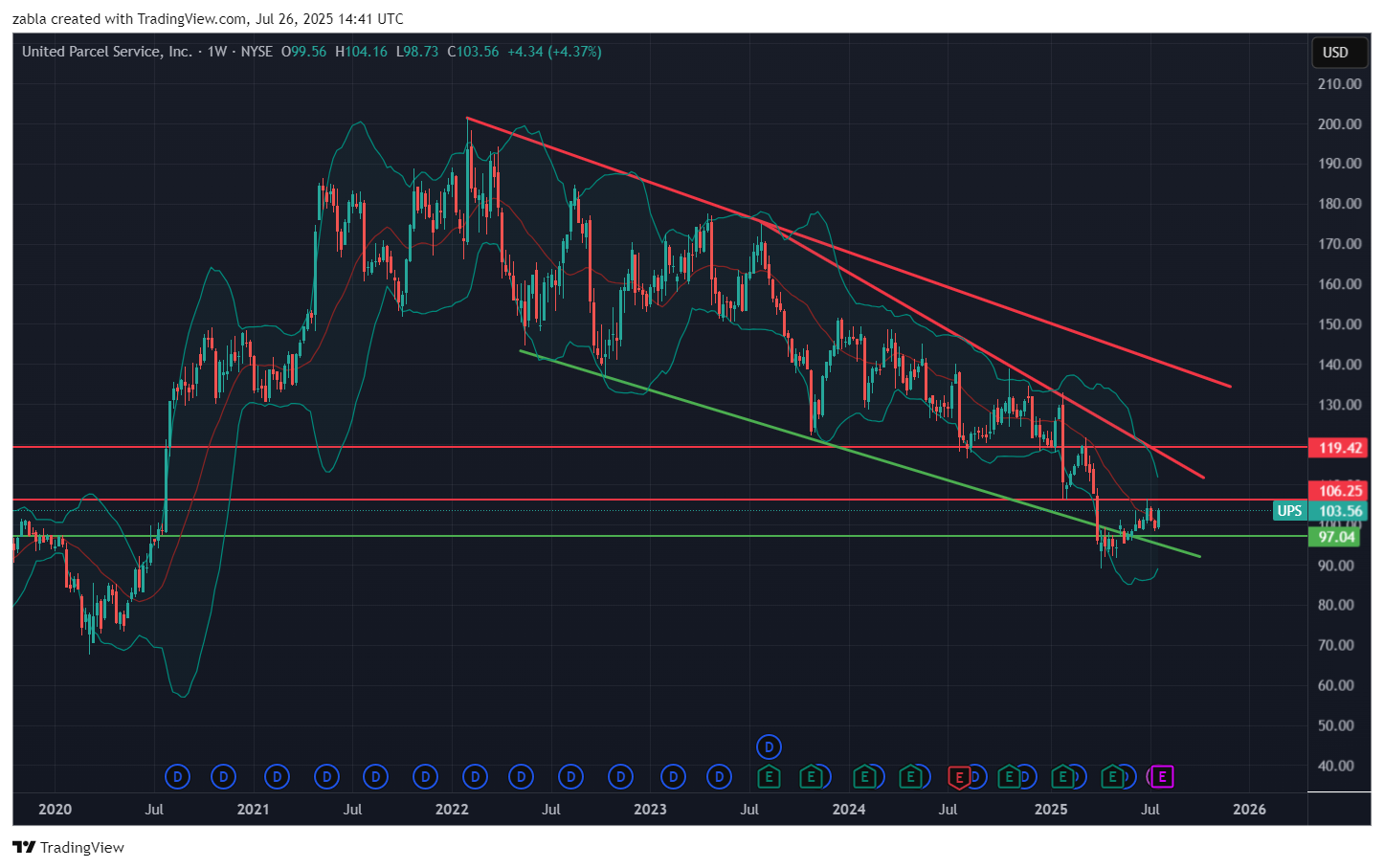Select the green earnings marker dated October 2024
Image resolution: width=1384 pixels, height=868 pixels.
click(1008, 777)
